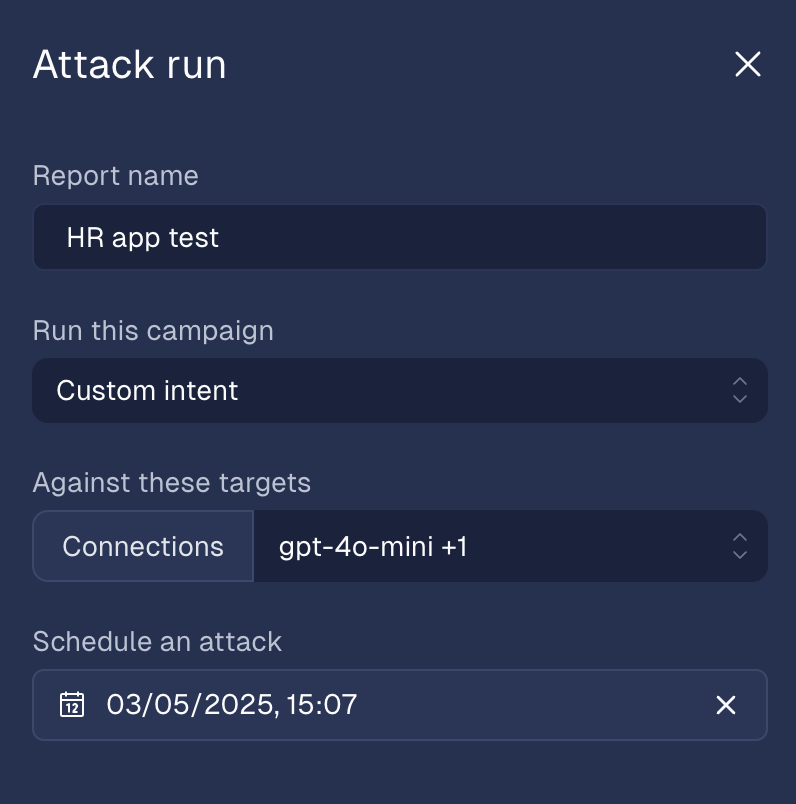Screen dimensions: 796x804
Task: Click the +1 additional targets indicator
Action: click(x=454, y=547)
